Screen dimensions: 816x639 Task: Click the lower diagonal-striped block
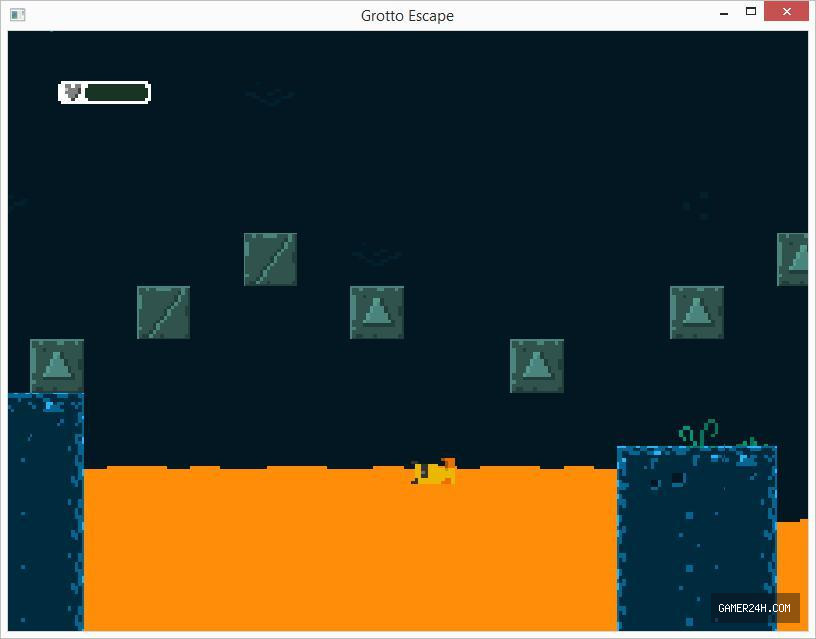(x=163, y=312)
